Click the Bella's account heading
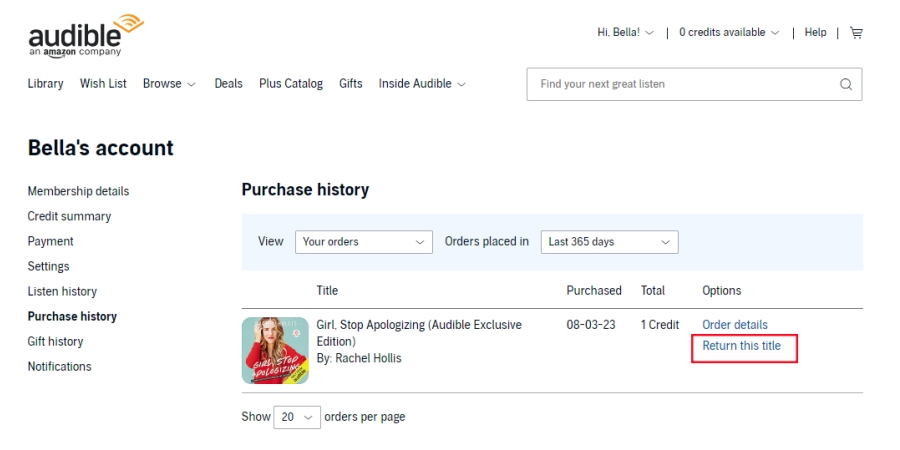900x450 pixels. [100, 148]
